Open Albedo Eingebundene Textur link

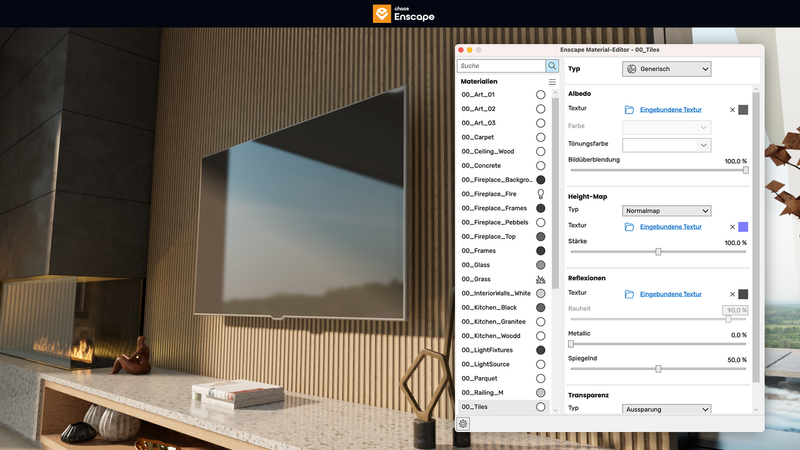pyautogui.click(x=670, y=110)
